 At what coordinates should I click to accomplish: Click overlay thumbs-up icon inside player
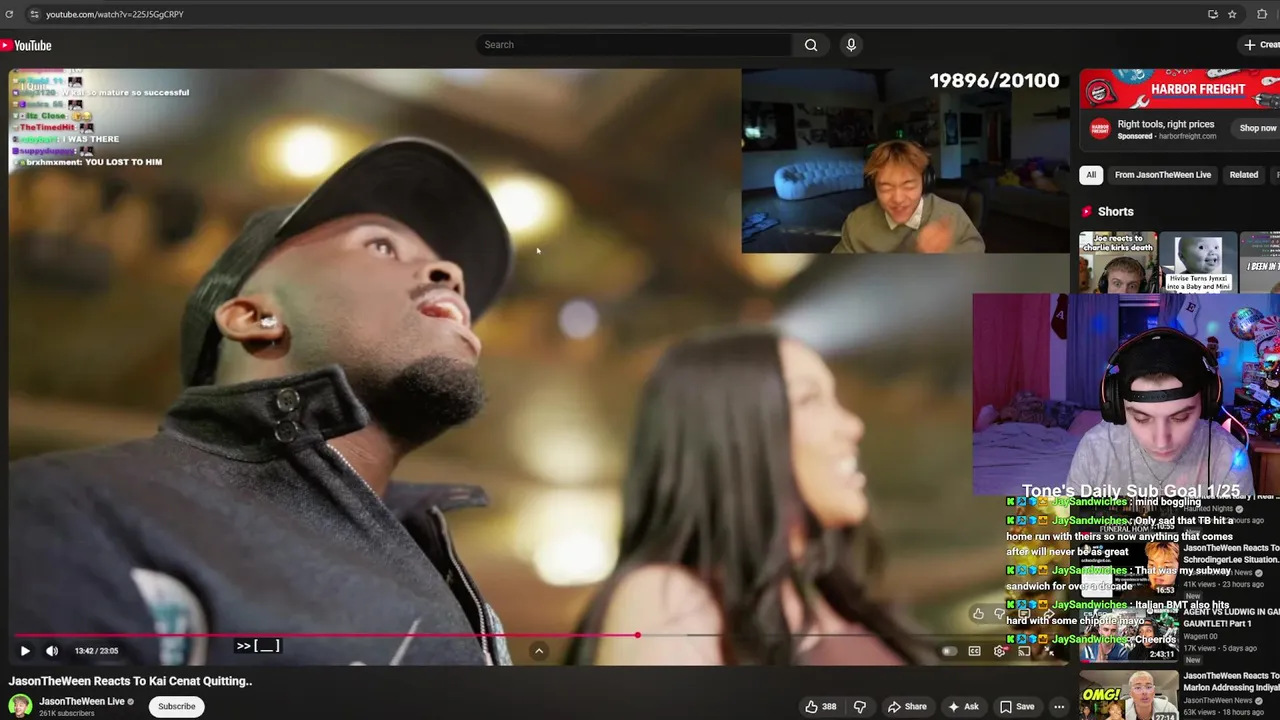click(x=978, y=614)
